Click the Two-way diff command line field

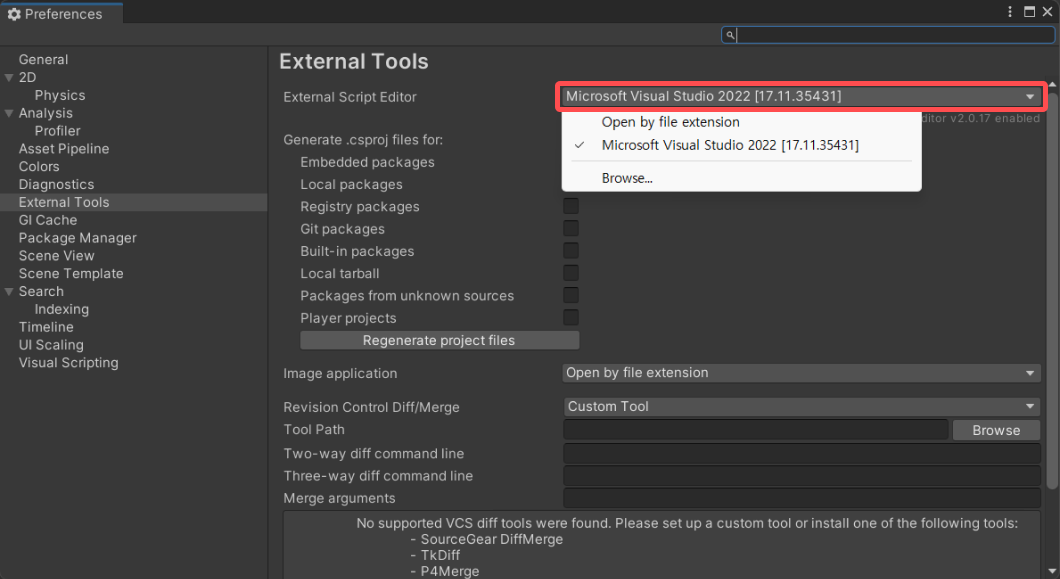click(x=802, y=453)
